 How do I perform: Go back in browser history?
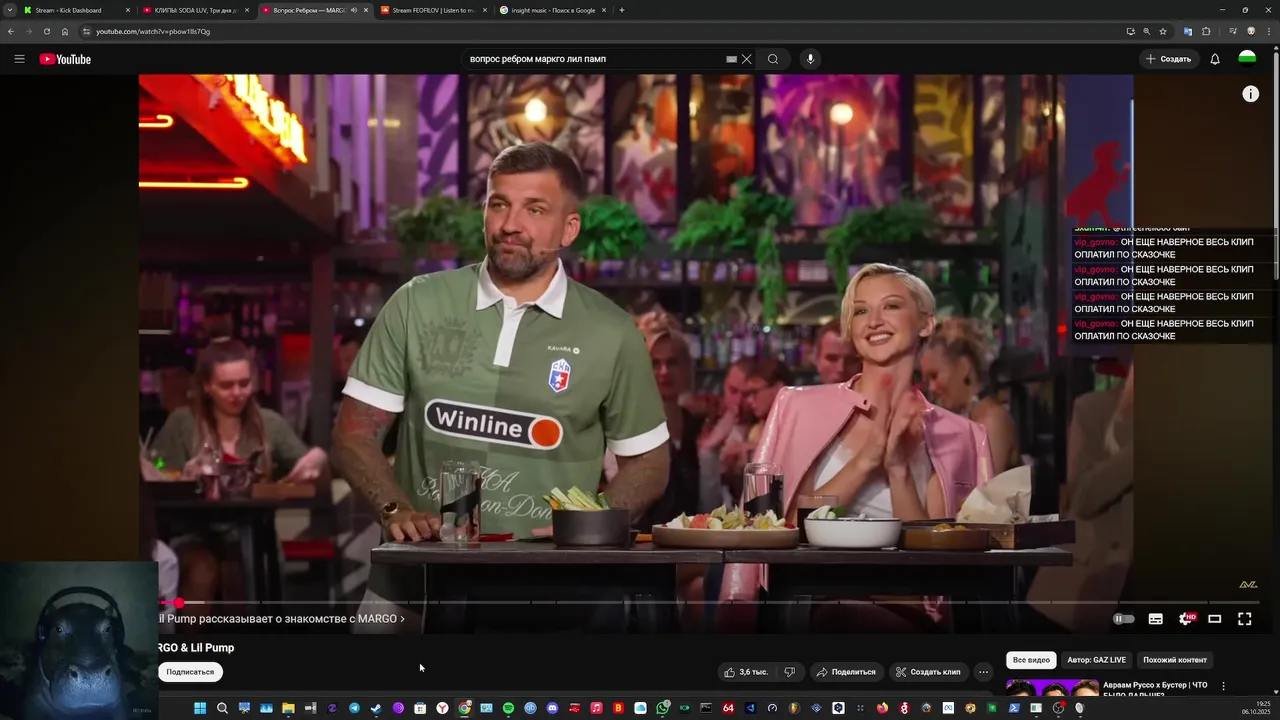pos(11,31)
